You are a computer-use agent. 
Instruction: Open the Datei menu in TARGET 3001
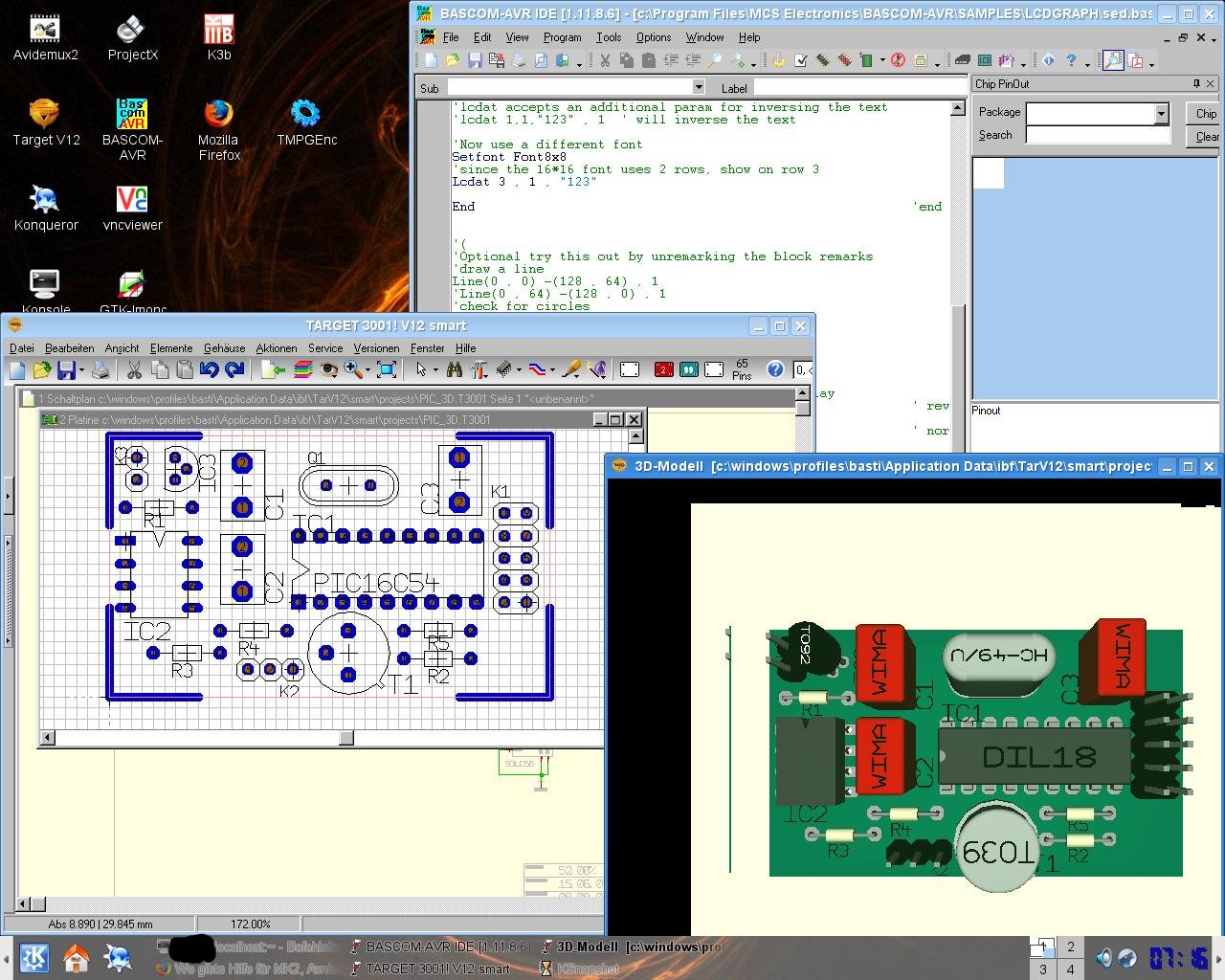21,348
